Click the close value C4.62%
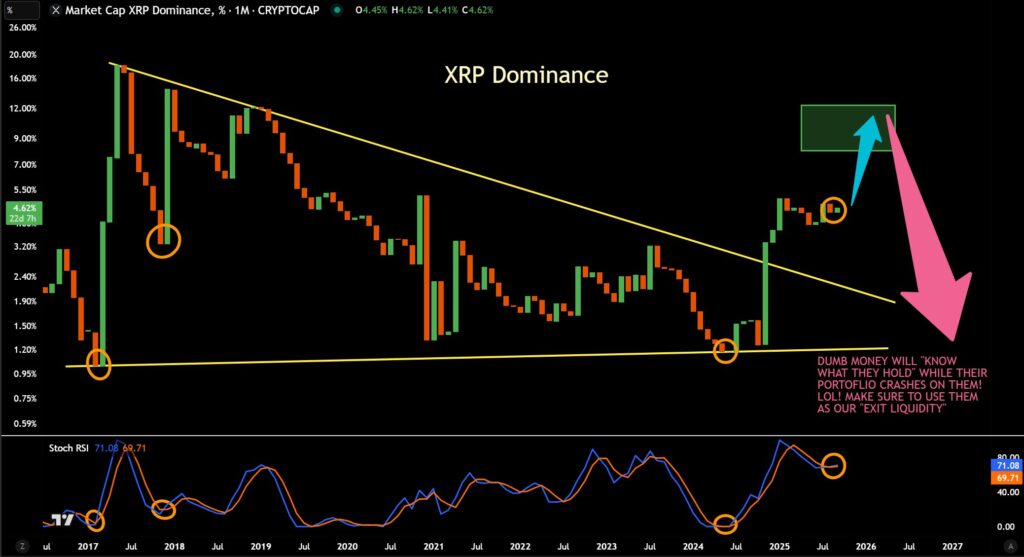The height and width of the screenshot is (557, 1024). (x=477, y=10)
